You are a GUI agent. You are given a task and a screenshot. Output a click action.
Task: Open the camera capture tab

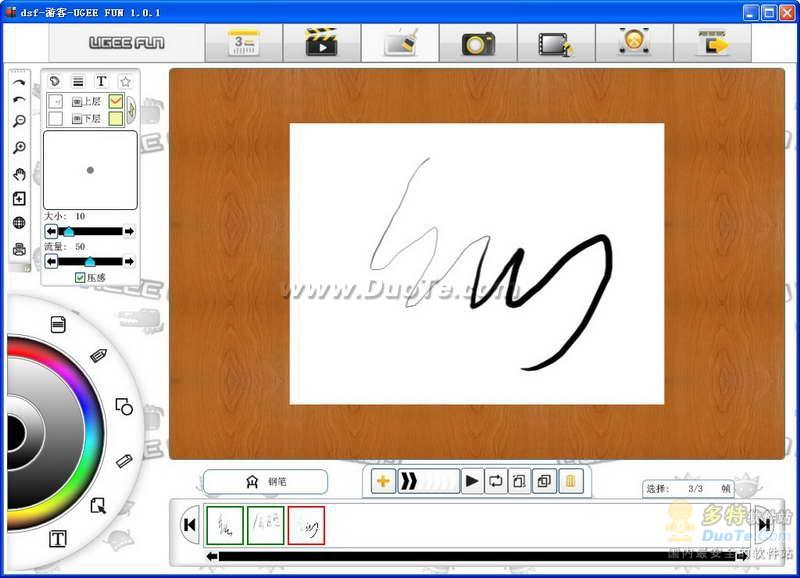pyautogui.click(x=478, y=43)
